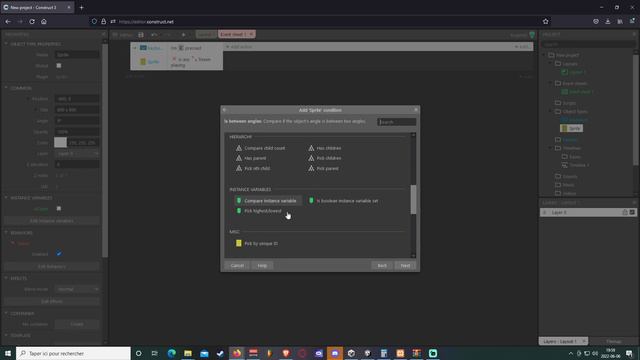This screenshot has height=360, width=640.
Task: Click the Edit behaviors link
Action: tap(52, 267)
